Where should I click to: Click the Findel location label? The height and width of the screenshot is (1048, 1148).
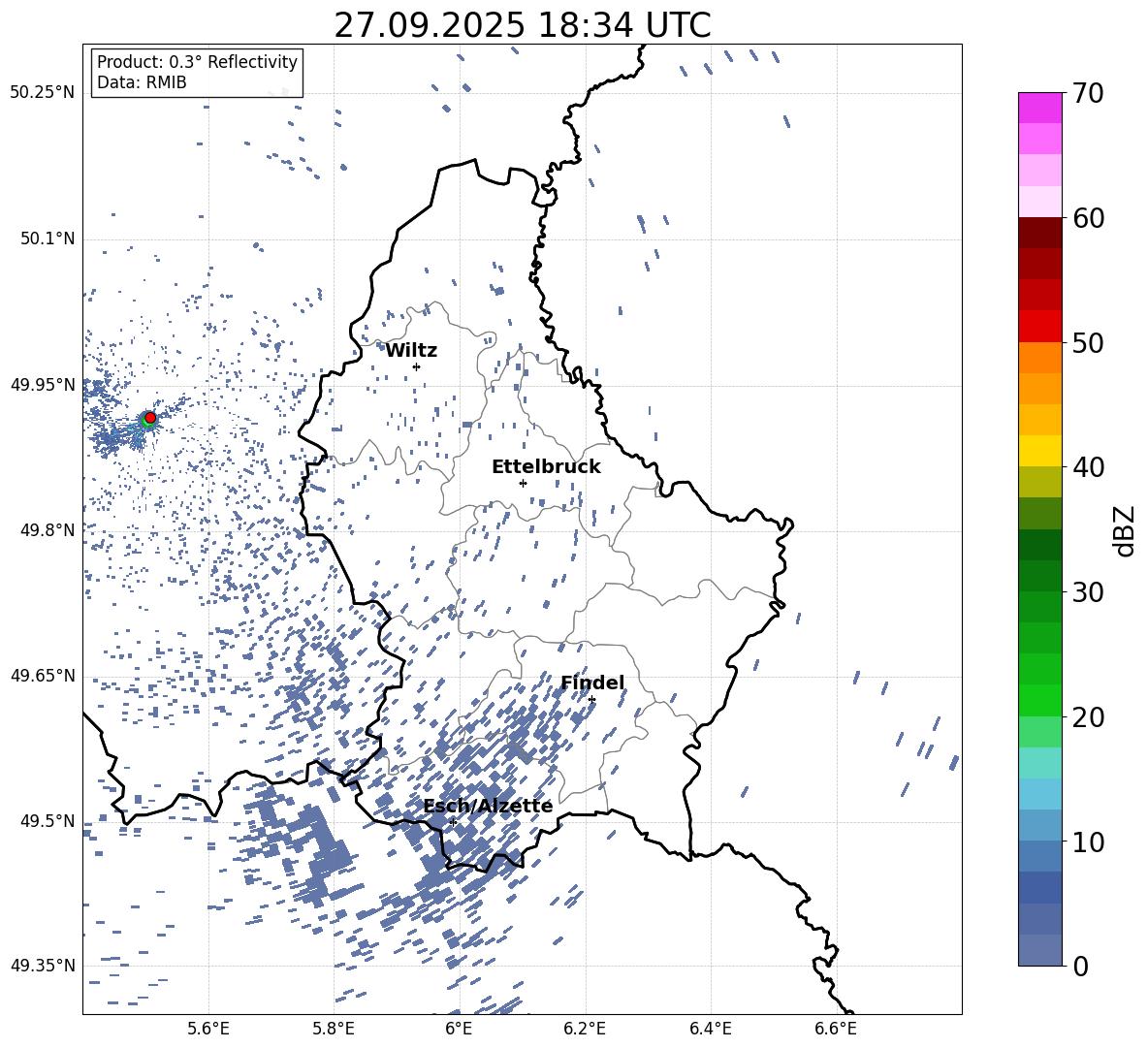click(592, 683)
